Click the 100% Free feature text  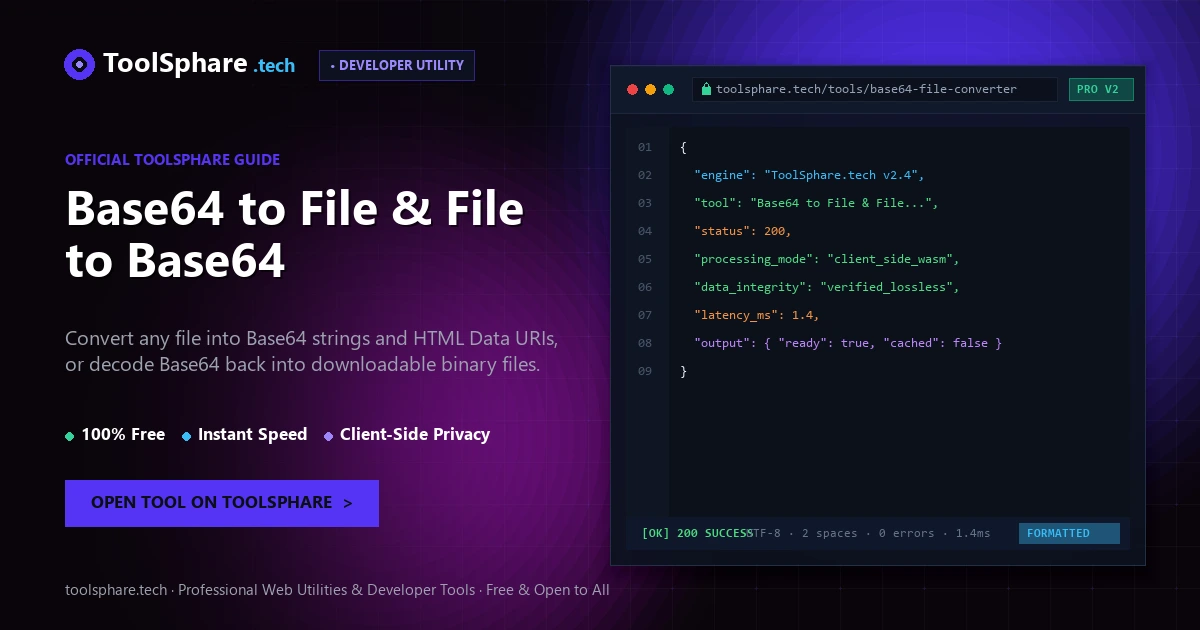pos(123,434)
